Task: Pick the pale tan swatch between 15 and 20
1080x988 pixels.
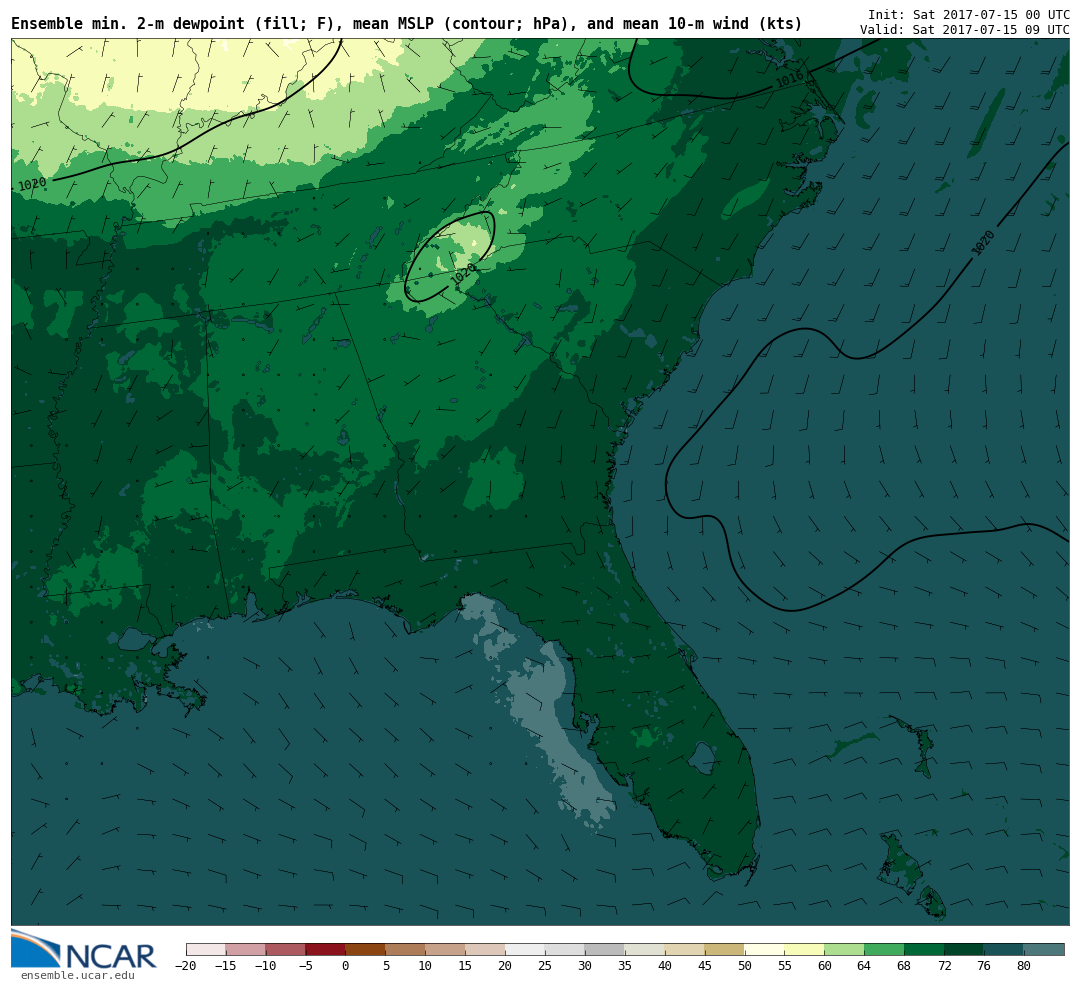Action: [x=486, y=949]
